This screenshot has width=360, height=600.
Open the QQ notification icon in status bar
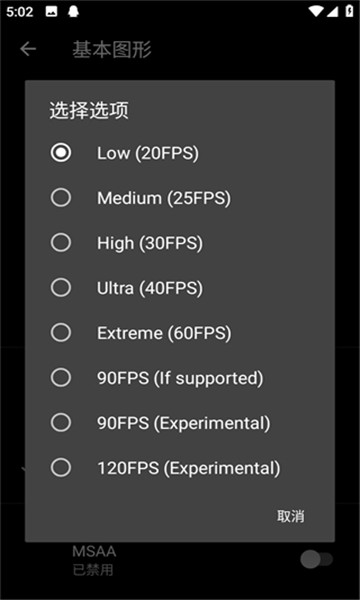click(73, 12)
